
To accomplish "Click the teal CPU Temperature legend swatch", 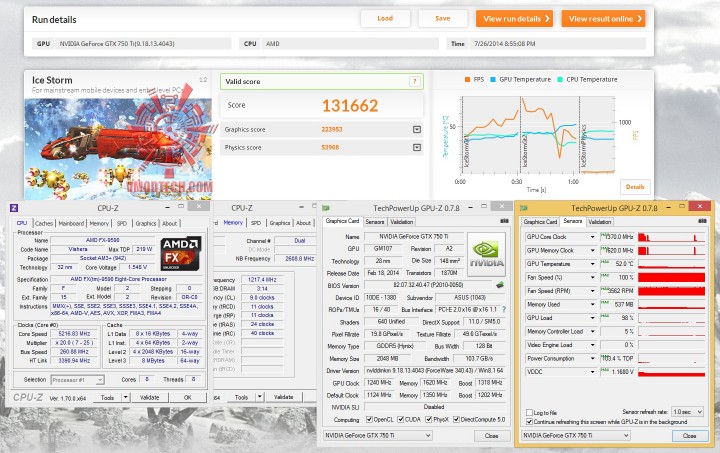I will click(x=560, y=79).
